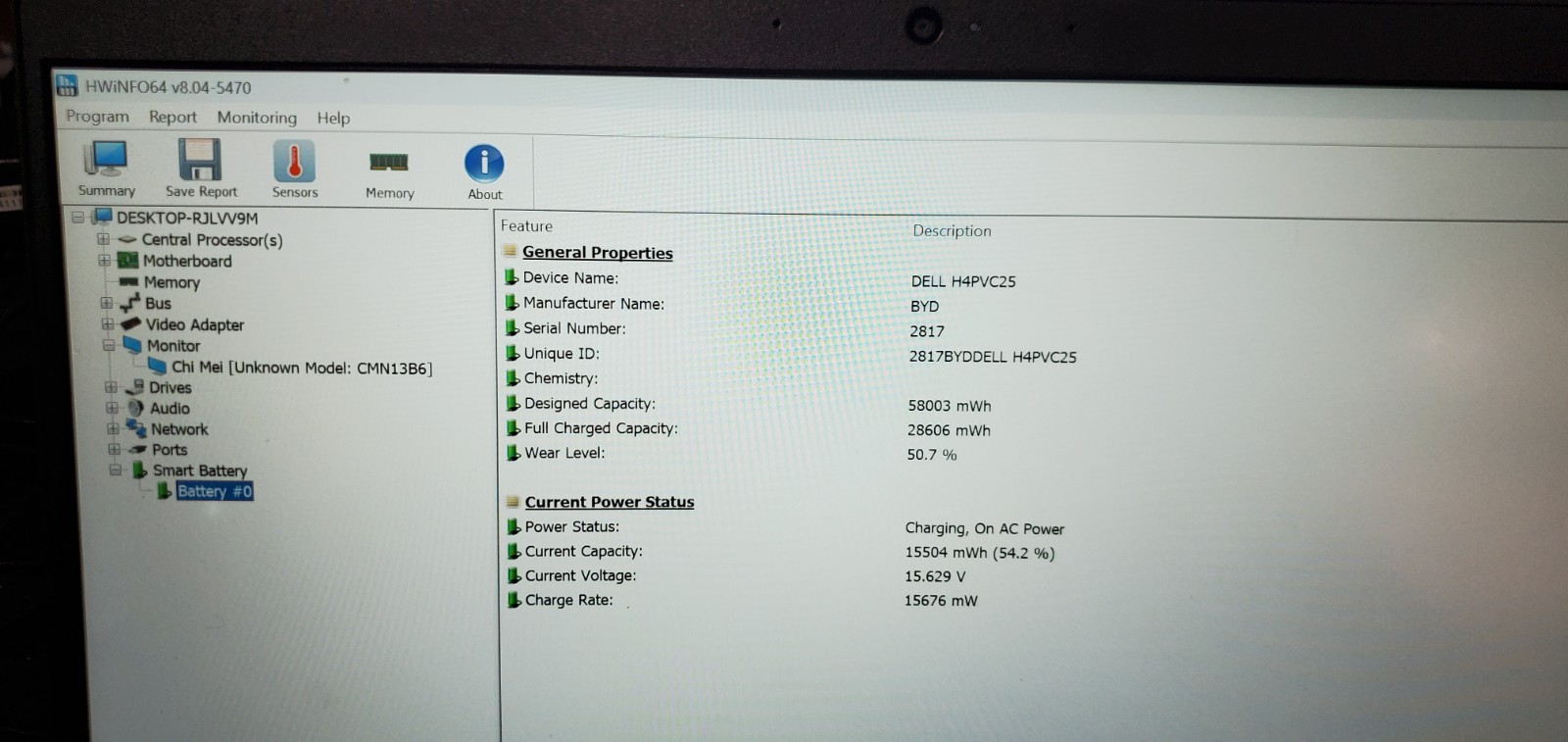The image size is (1568, 742).
Task: Click the battery icon beside Wear Level
Action: (x=513, y=452)
